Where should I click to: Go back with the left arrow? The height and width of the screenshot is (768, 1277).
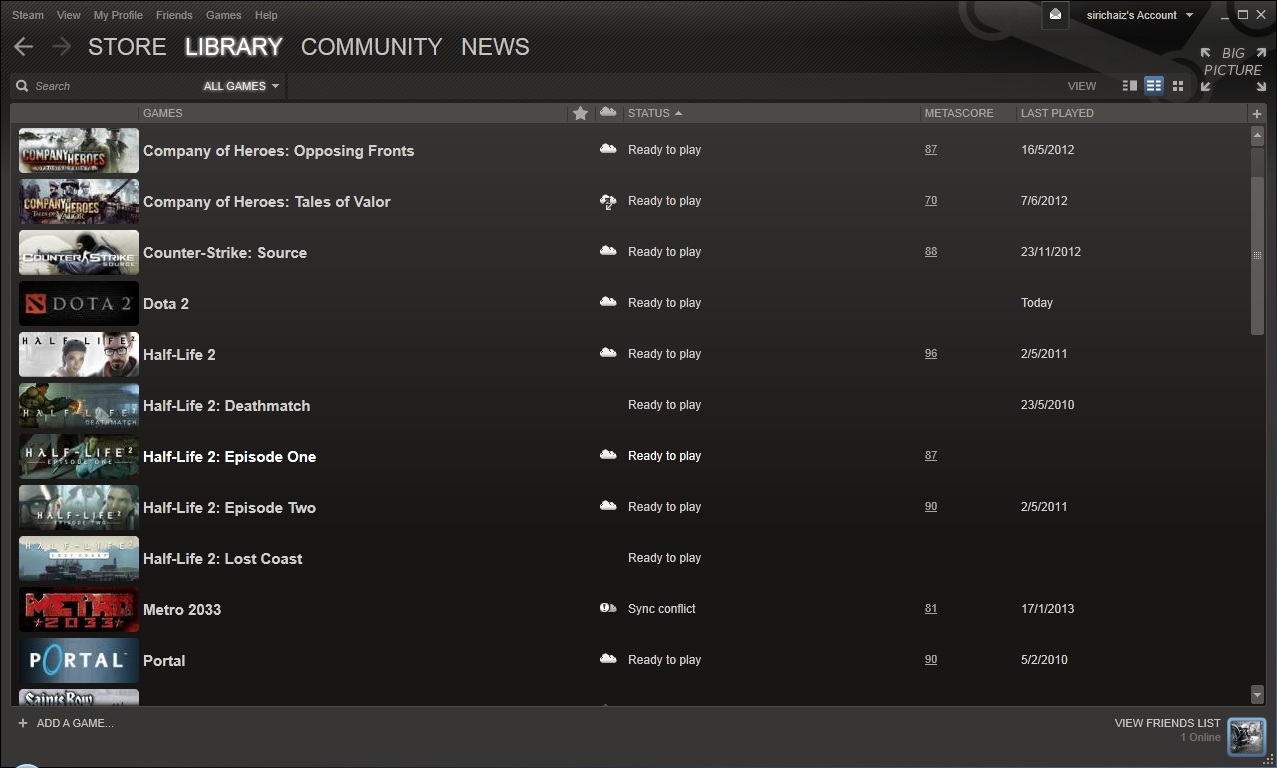pyautogui.click(x=24, y=47)
